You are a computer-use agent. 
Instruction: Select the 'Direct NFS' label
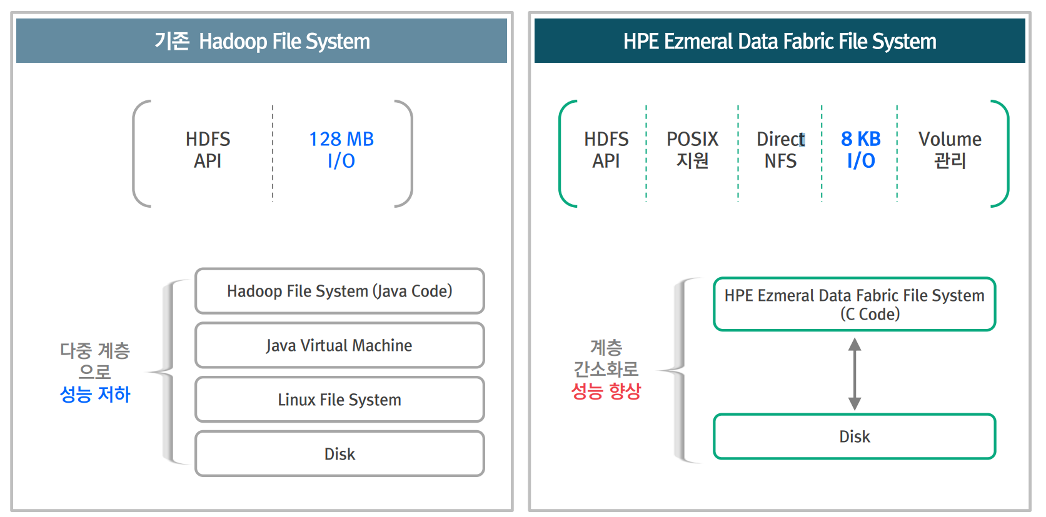[x=781, y=150]
